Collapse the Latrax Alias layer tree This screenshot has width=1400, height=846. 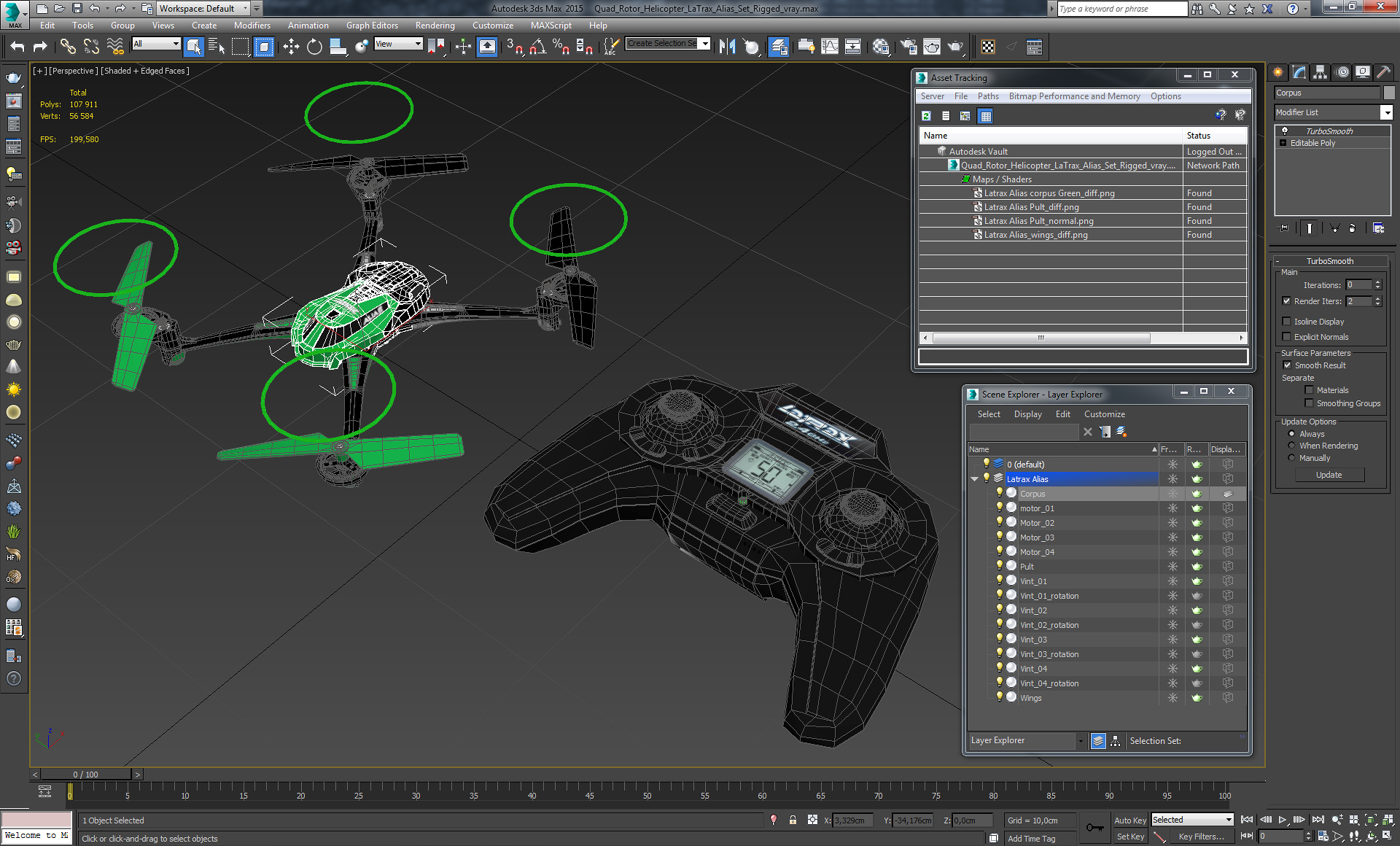pos(974,479)
